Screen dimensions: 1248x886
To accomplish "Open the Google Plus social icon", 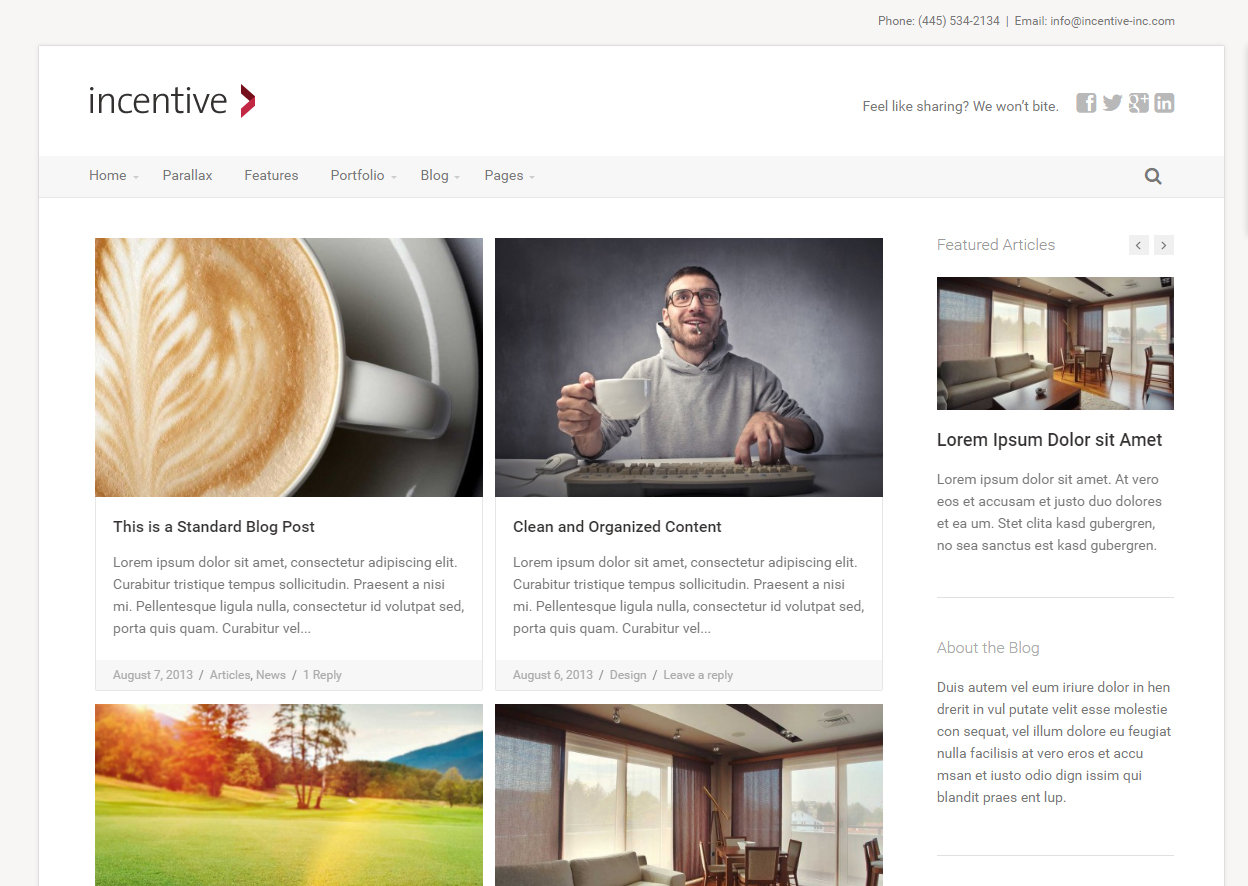I will click(1138, 103).
